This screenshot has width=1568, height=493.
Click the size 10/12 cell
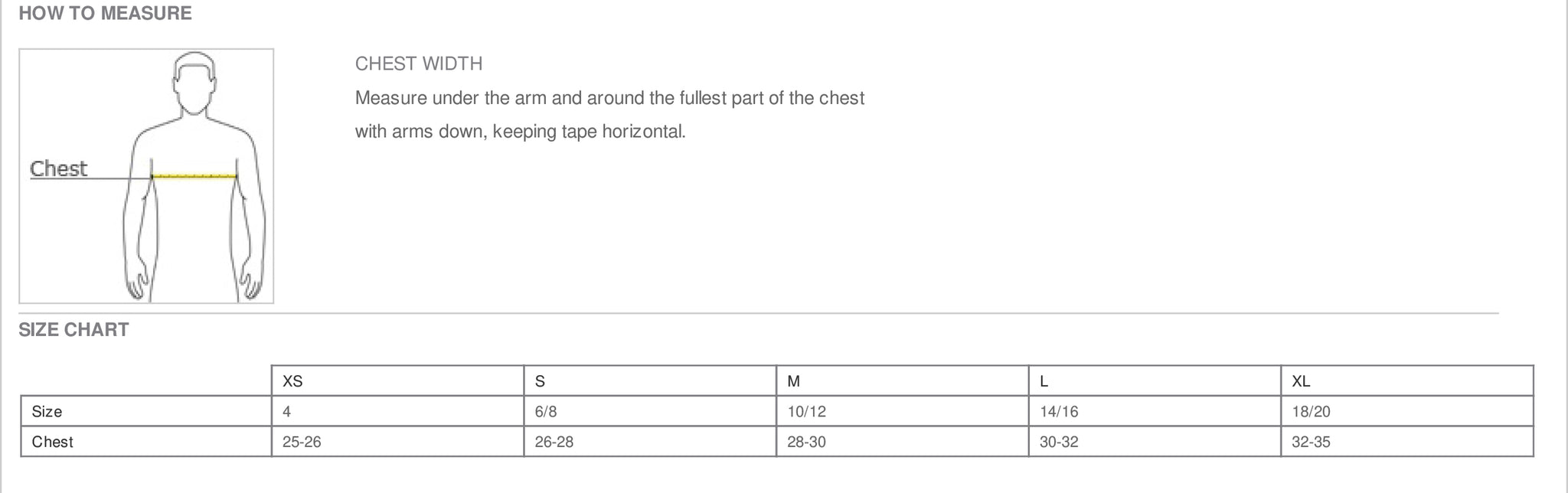click(903, 411)
